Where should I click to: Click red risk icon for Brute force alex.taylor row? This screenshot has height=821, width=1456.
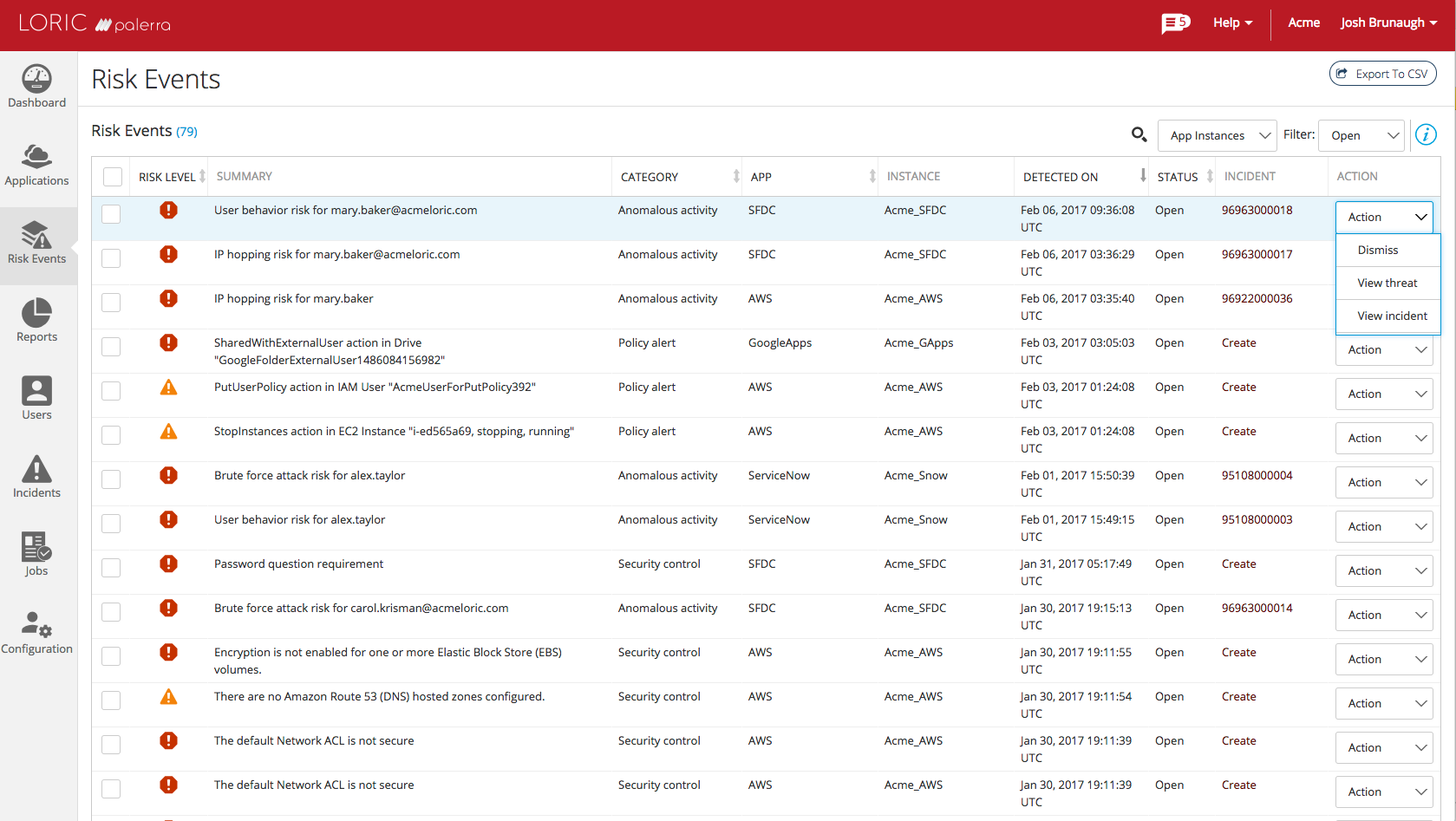coord(168,475)
